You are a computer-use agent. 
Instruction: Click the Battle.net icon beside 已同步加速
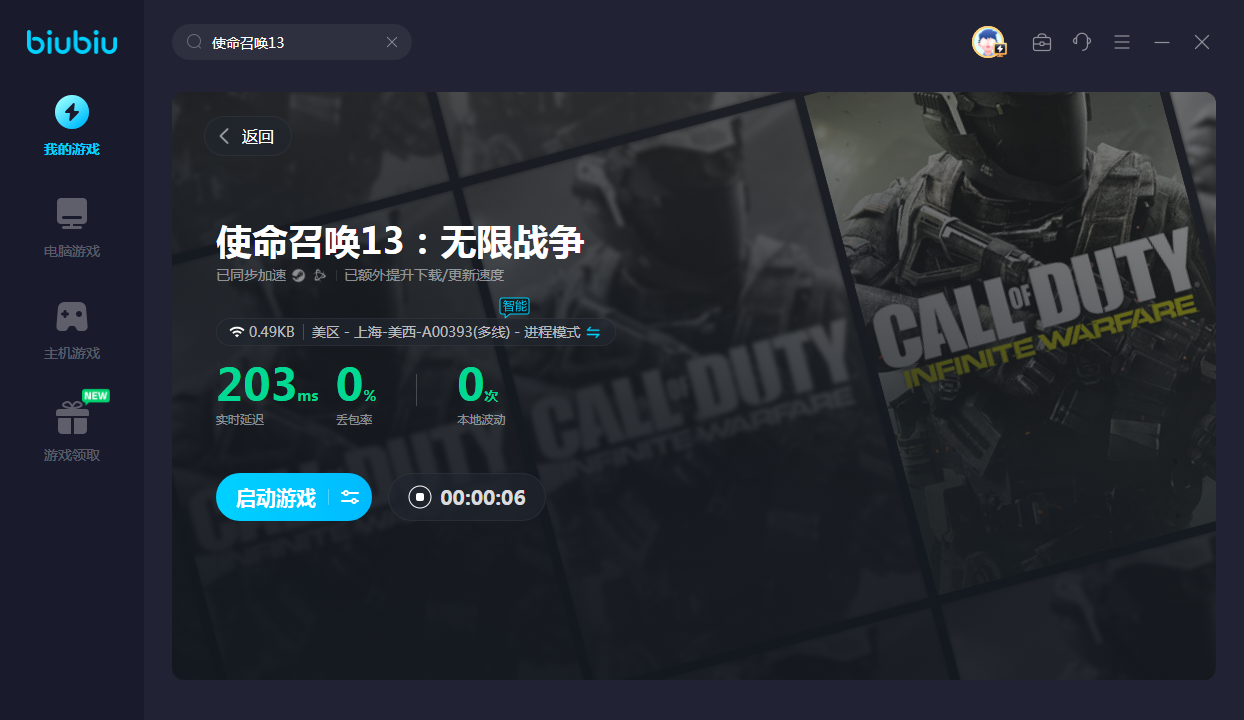click(x=320, y=276)
